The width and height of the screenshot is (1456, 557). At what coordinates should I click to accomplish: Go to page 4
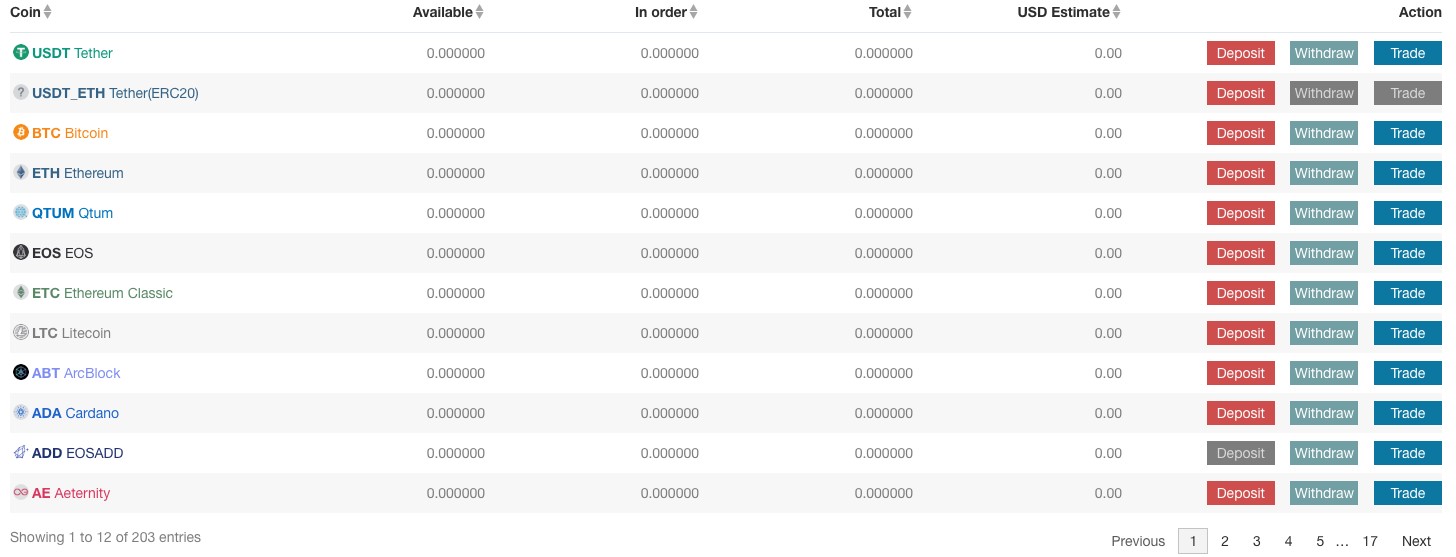[x=1289, y=541]
